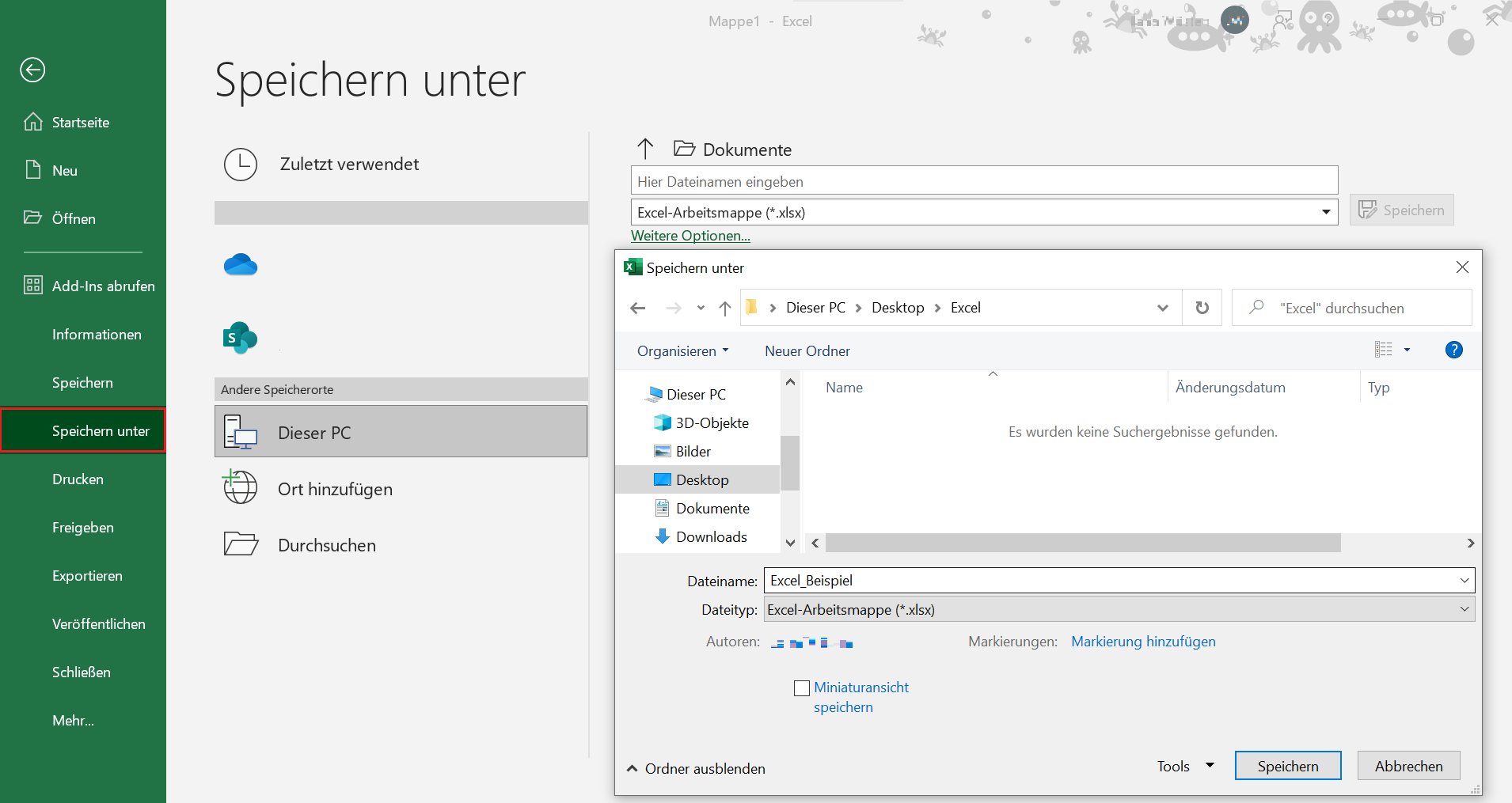Open Startseite in the sidebar
Screen dimensions: 1512x803
[x=67, y=123]
